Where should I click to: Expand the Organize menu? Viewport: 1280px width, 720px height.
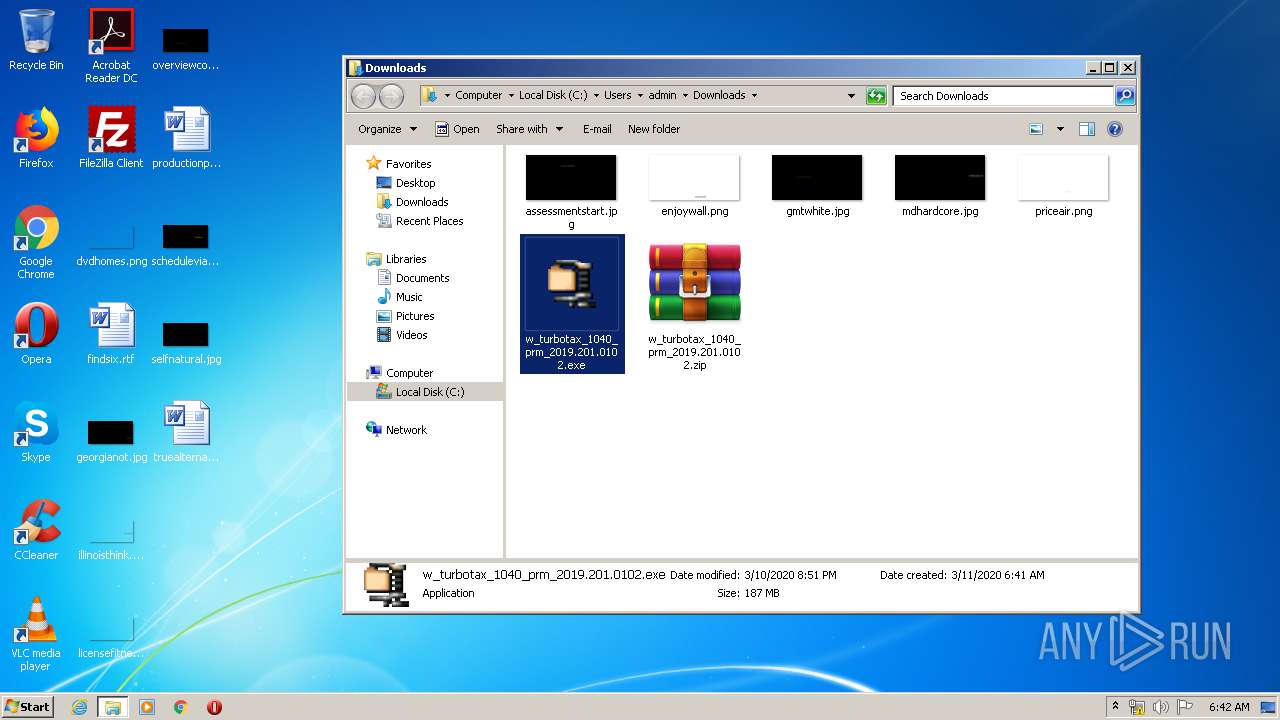[386, 129]
